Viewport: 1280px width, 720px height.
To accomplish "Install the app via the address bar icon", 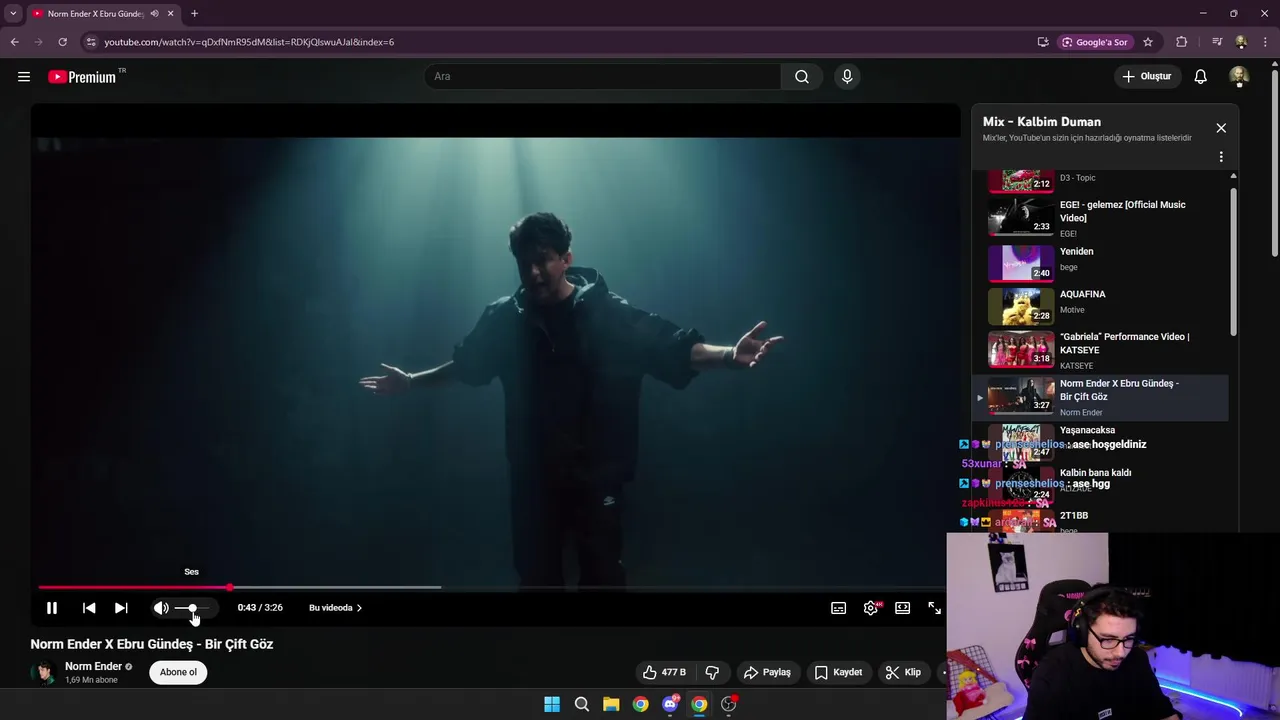I will pos(1043,42).
